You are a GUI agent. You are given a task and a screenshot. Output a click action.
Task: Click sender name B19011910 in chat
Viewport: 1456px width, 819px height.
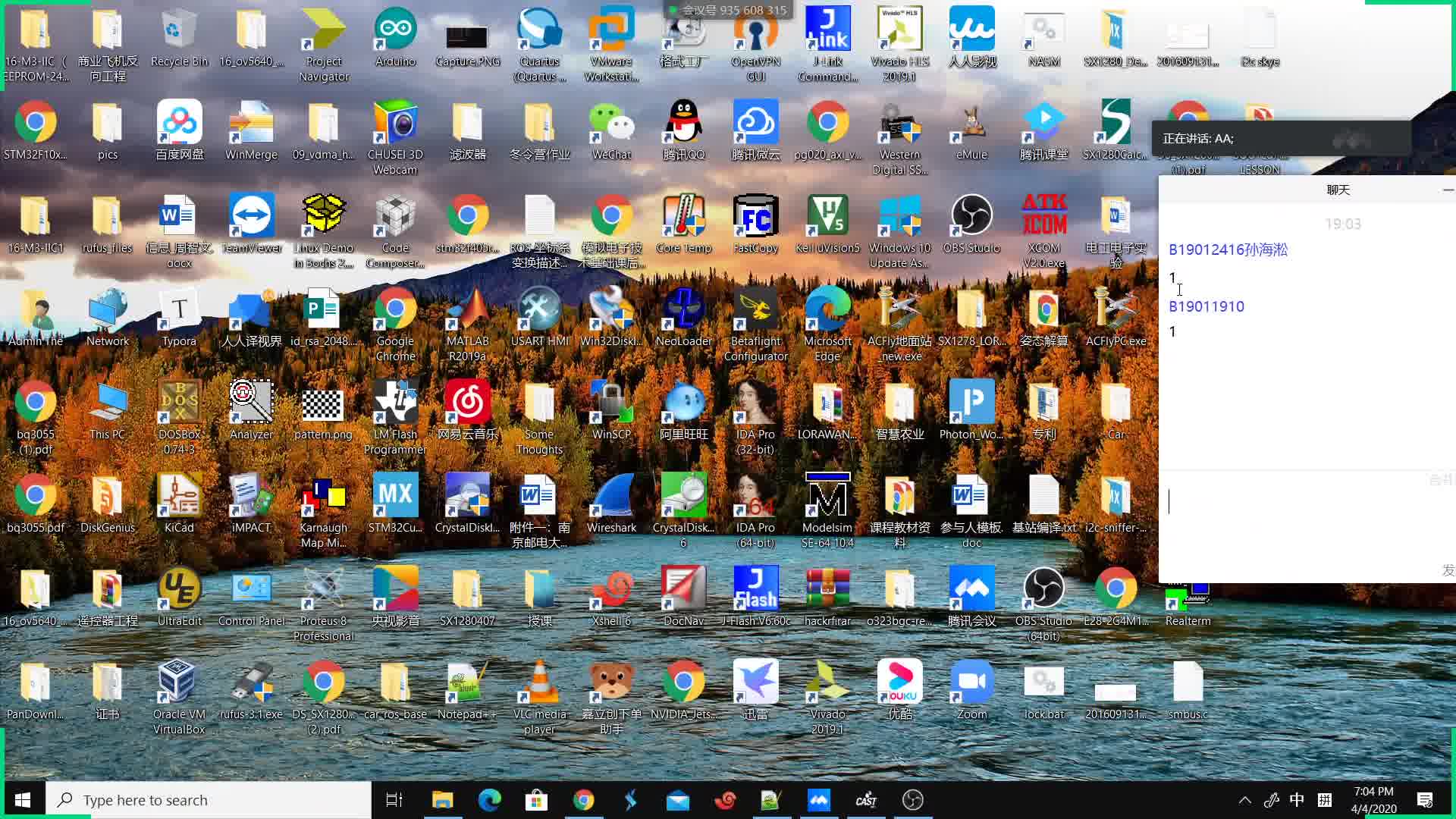coord(1206,306)
